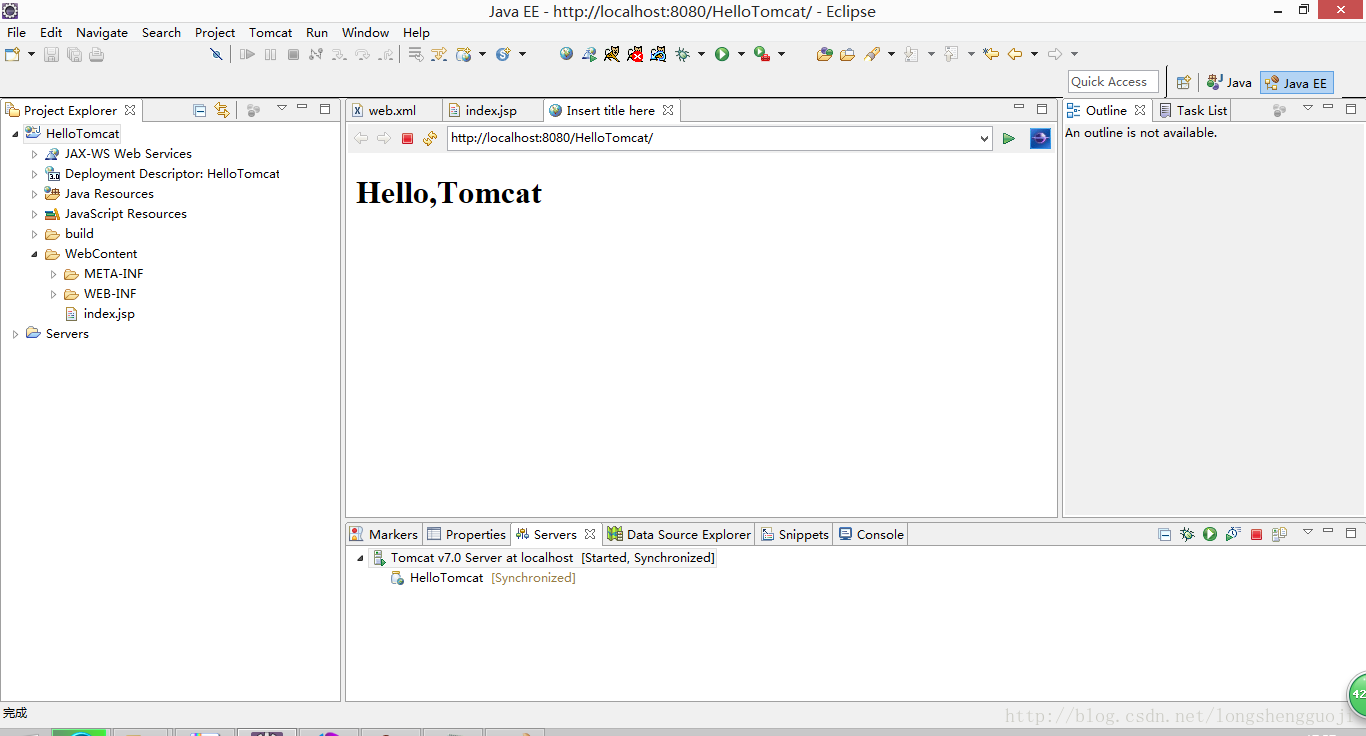This screenshot has height=736, width=1366.
Task: Click green Start server icon in Servers view
Action: point(1210,534)
